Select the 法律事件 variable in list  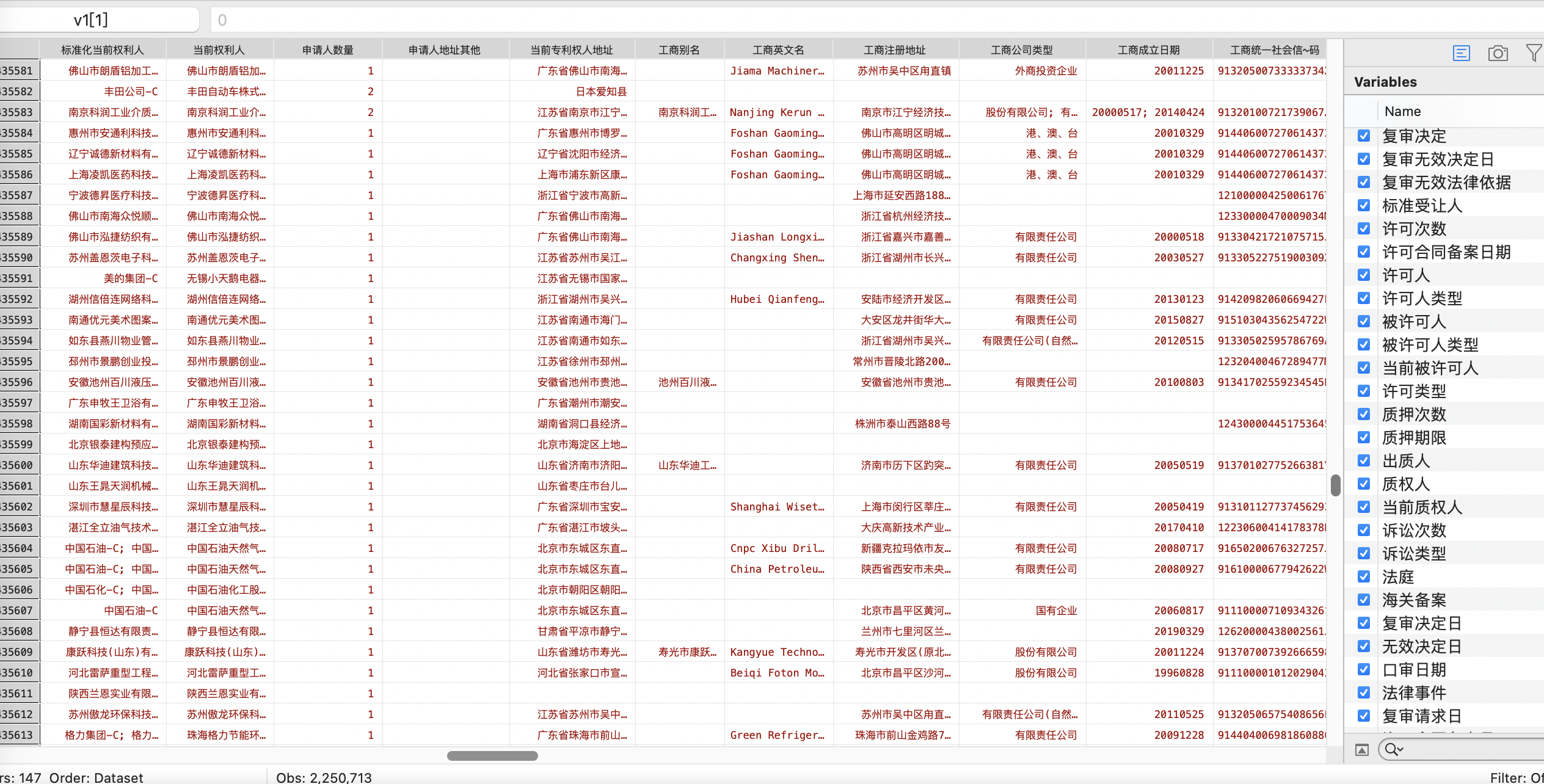(x=1414, y=693)
